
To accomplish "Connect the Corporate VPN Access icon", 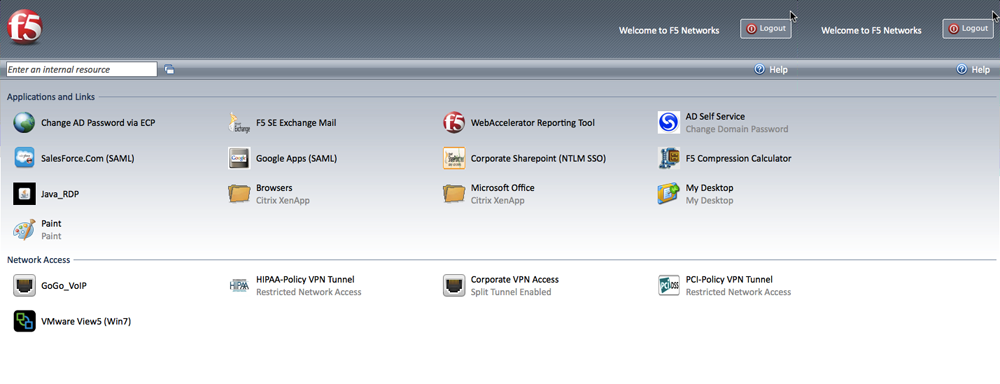I will [453, 286].
